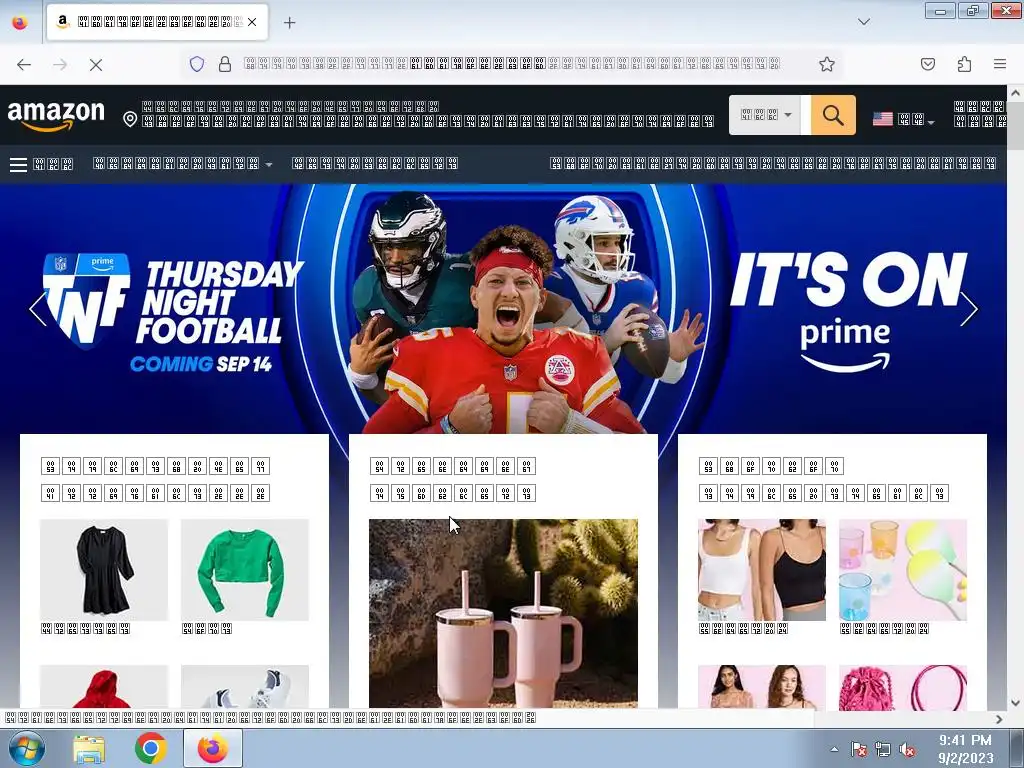Save the page to Pocket
Screen dimensions: 1024x768
pyautogui.click(x=927, y=64)
